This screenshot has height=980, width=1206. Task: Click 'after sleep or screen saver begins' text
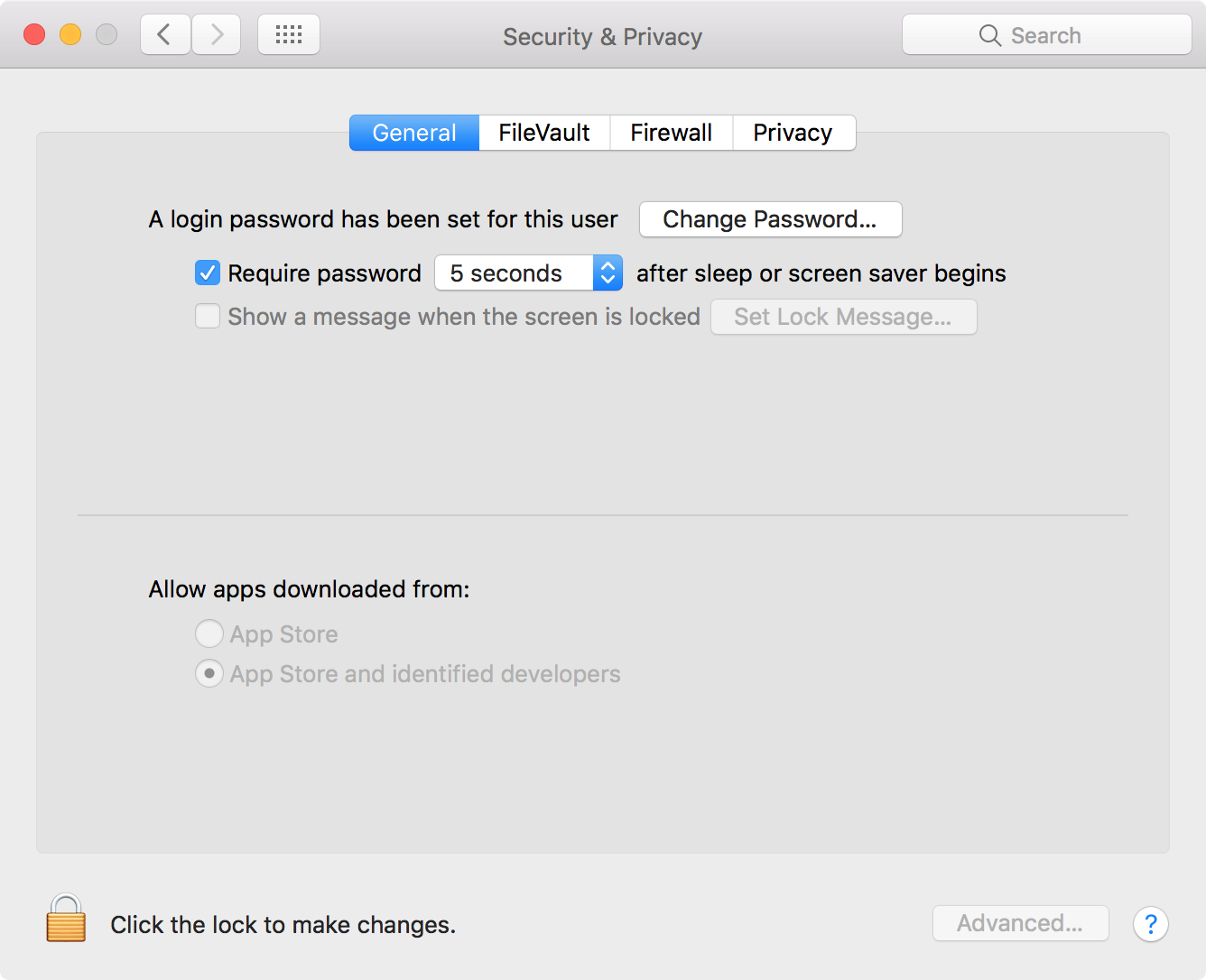(821, 273)
